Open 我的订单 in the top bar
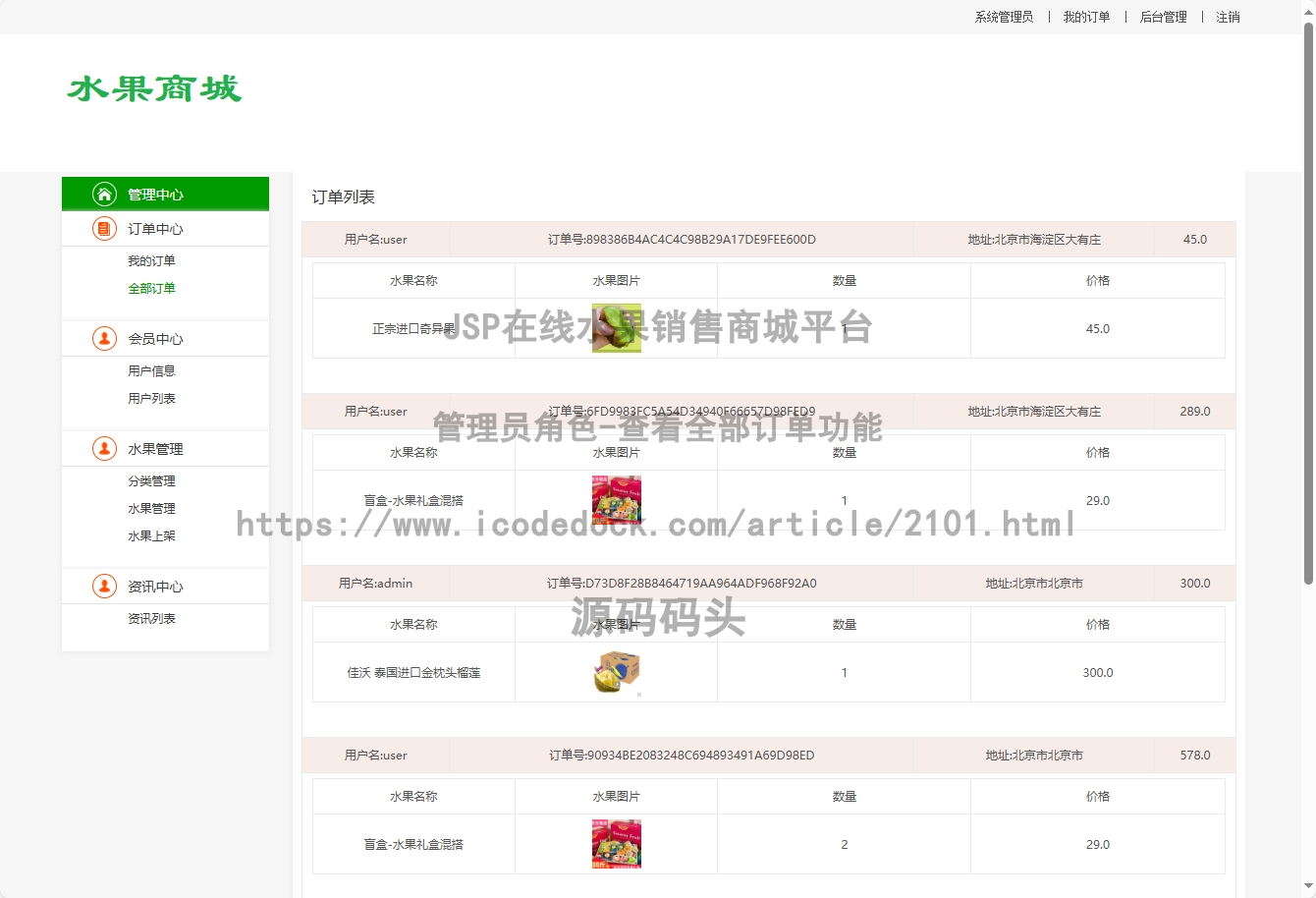The height and width of the screenshot is (898, 1316). click(x=1086, y=17)
